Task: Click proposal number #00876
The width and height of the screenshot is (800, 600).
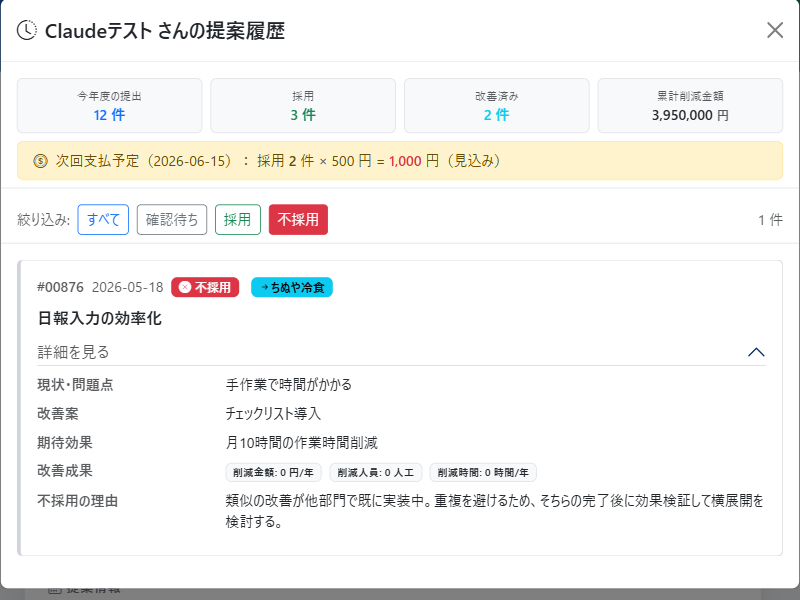Action: point(60,287)
